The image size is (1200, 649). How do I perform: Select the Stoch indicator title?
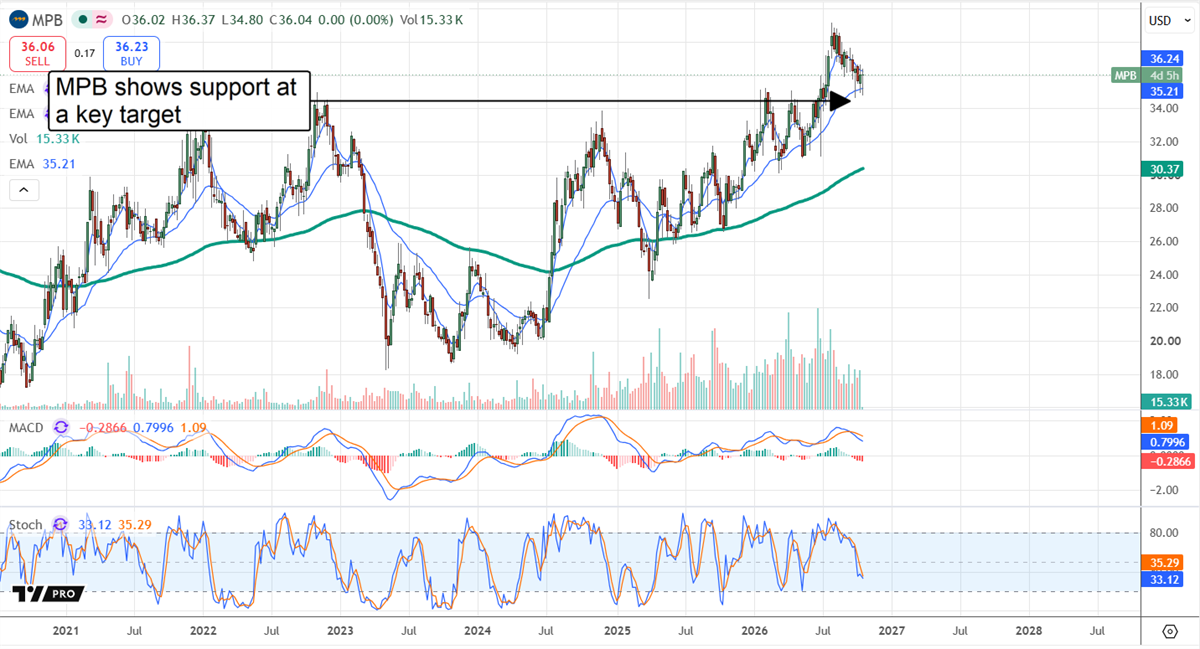pos(27,524)
